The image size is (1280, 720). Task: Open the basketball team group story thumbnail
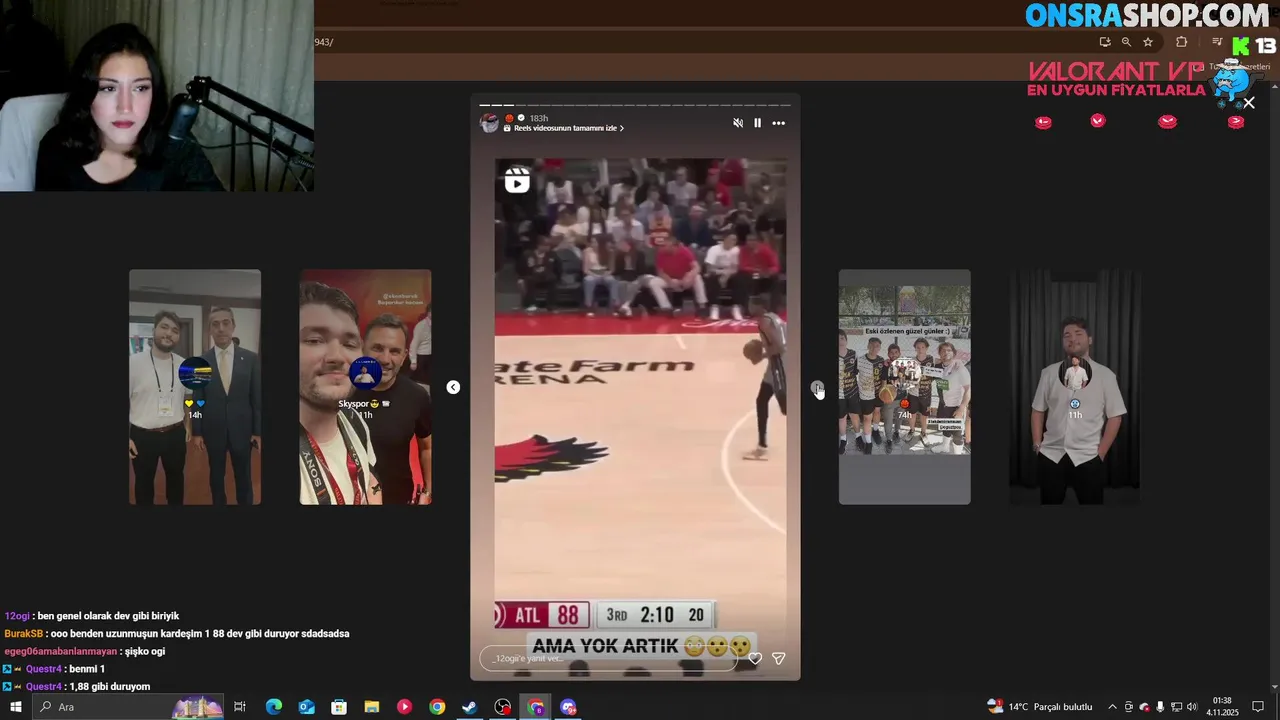904,387
